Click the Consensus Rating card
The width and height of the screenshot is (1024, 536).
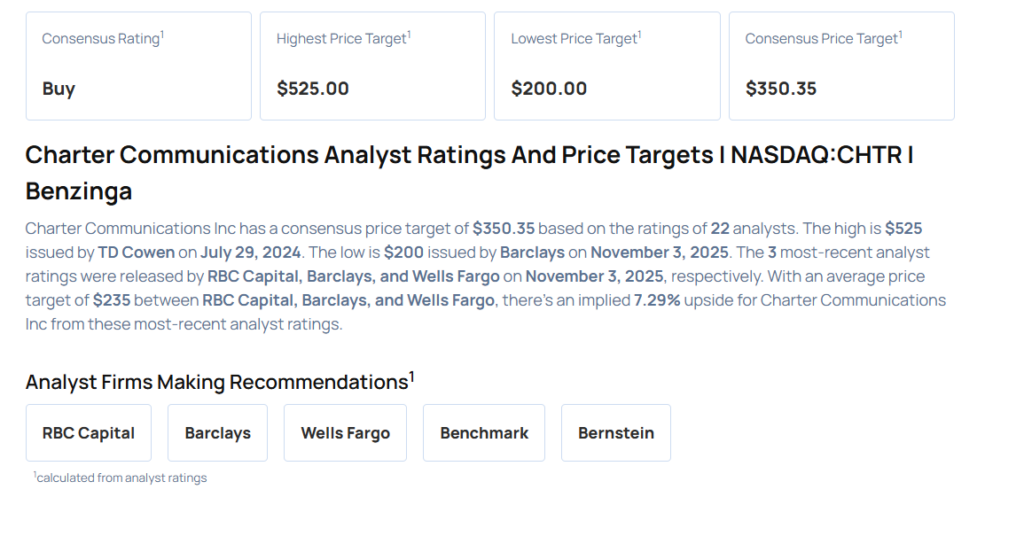[138, 66]
